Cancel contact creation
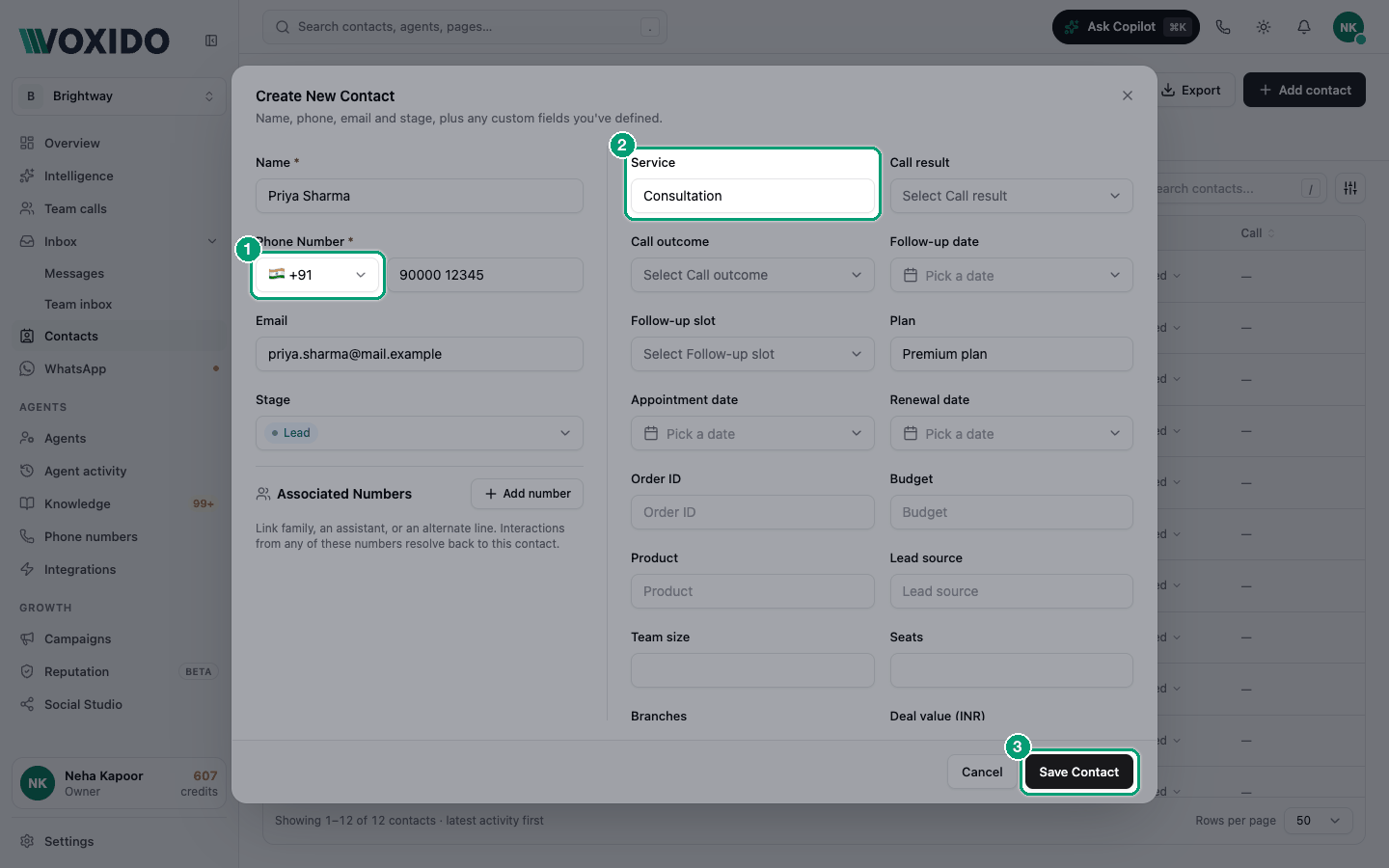The image size is (1389, 868). point(982,772)
